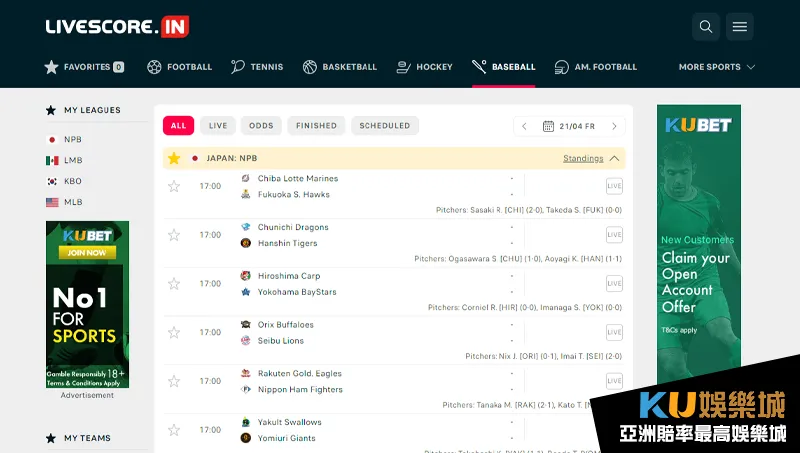Click Seibu Lions team logo
The width and height of the screenshot is (800, 453).
tap(245, 340)
